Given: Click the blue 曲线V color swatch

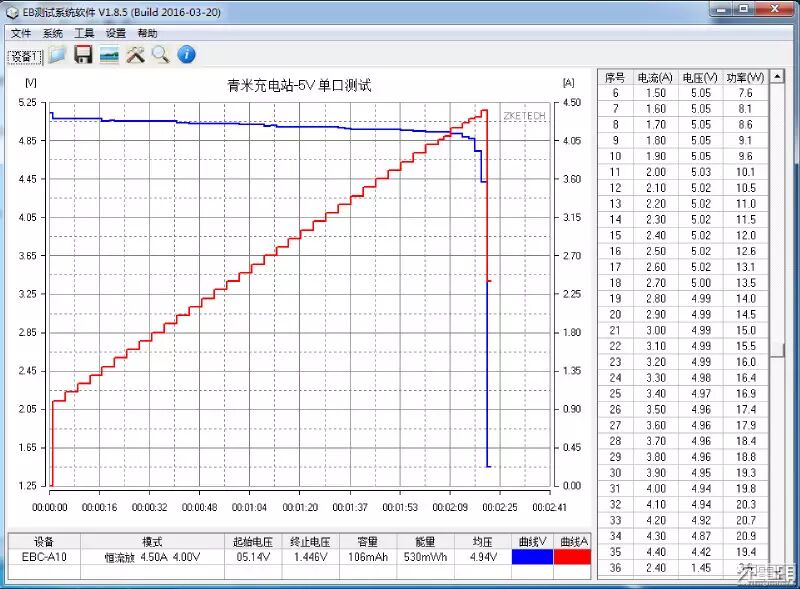Looking at the screenshot, I should pos(532,557).
